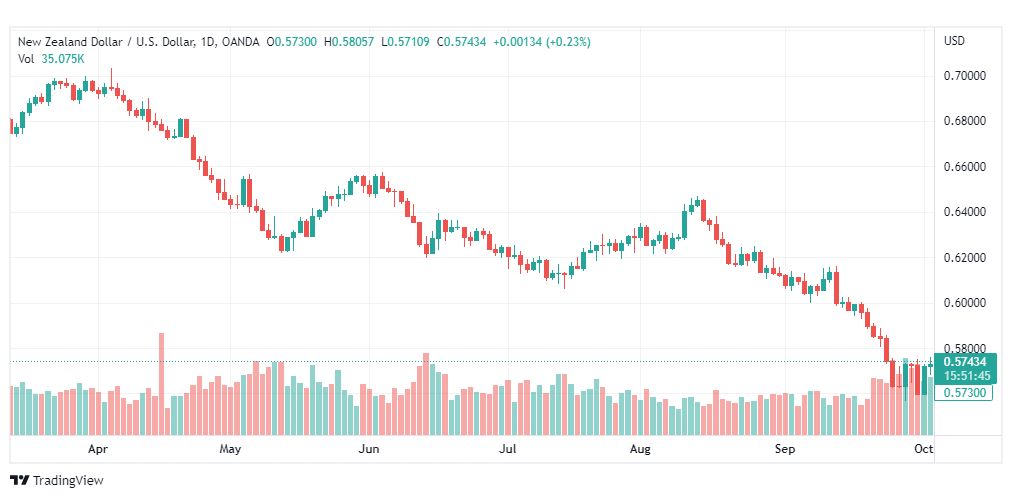The width and height of the screenshot is (1012, 498).
Task: Click the Aug label on time axis
Action: 640,450
